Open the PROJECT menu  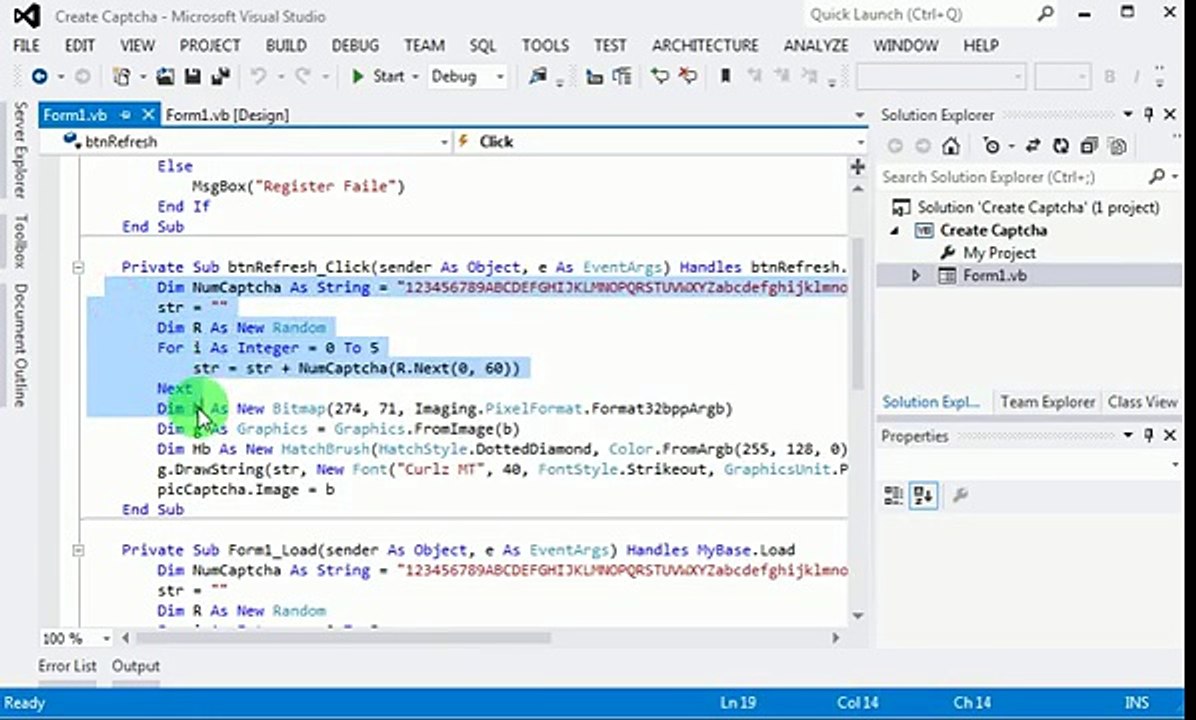[210, 46]
